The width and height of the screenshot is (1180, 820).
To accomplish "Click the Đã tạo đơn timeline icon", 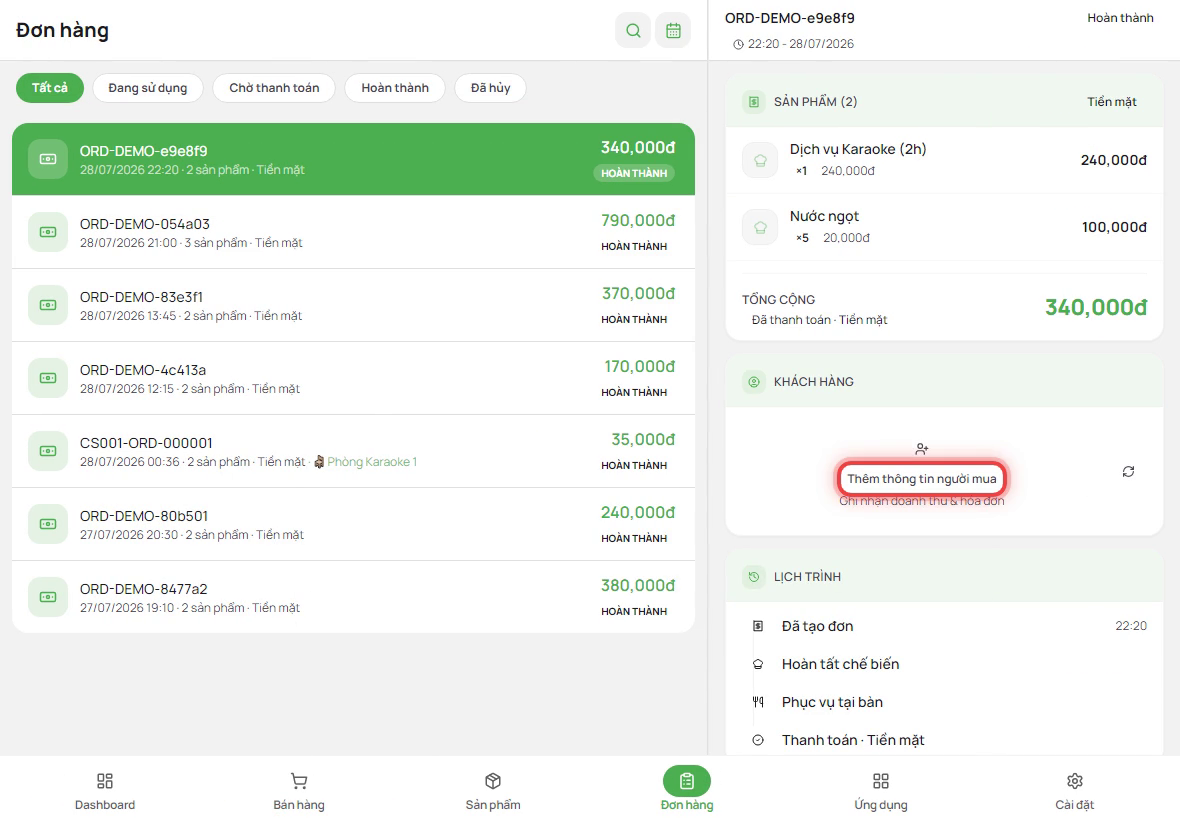I will [x=758, y=626].
